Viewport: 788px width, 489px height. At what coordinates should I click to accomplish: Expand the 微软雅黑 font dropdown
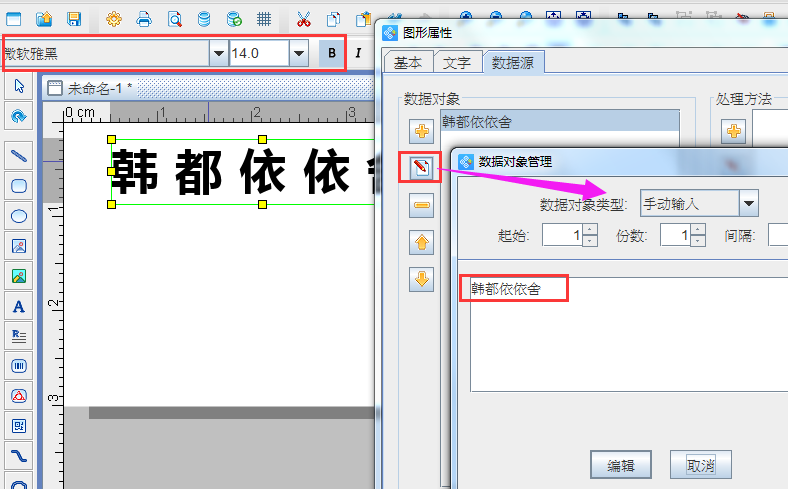tap(218, 53)
